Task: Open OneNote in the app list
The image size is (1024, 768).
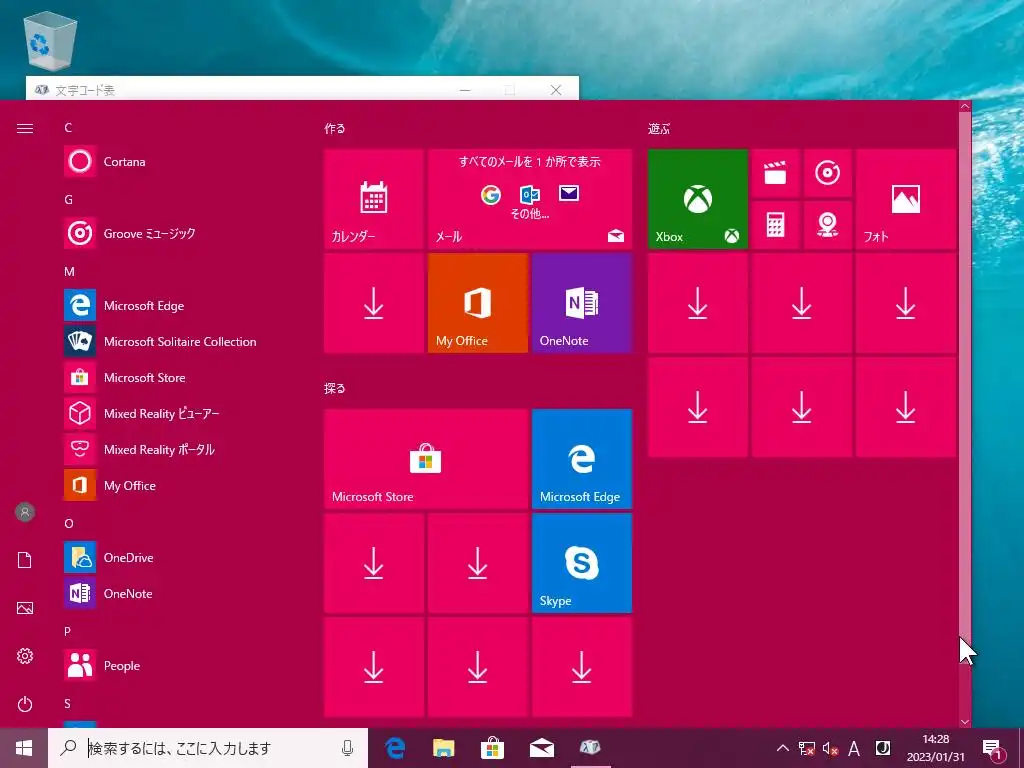Action: click(x=176, y=593)
